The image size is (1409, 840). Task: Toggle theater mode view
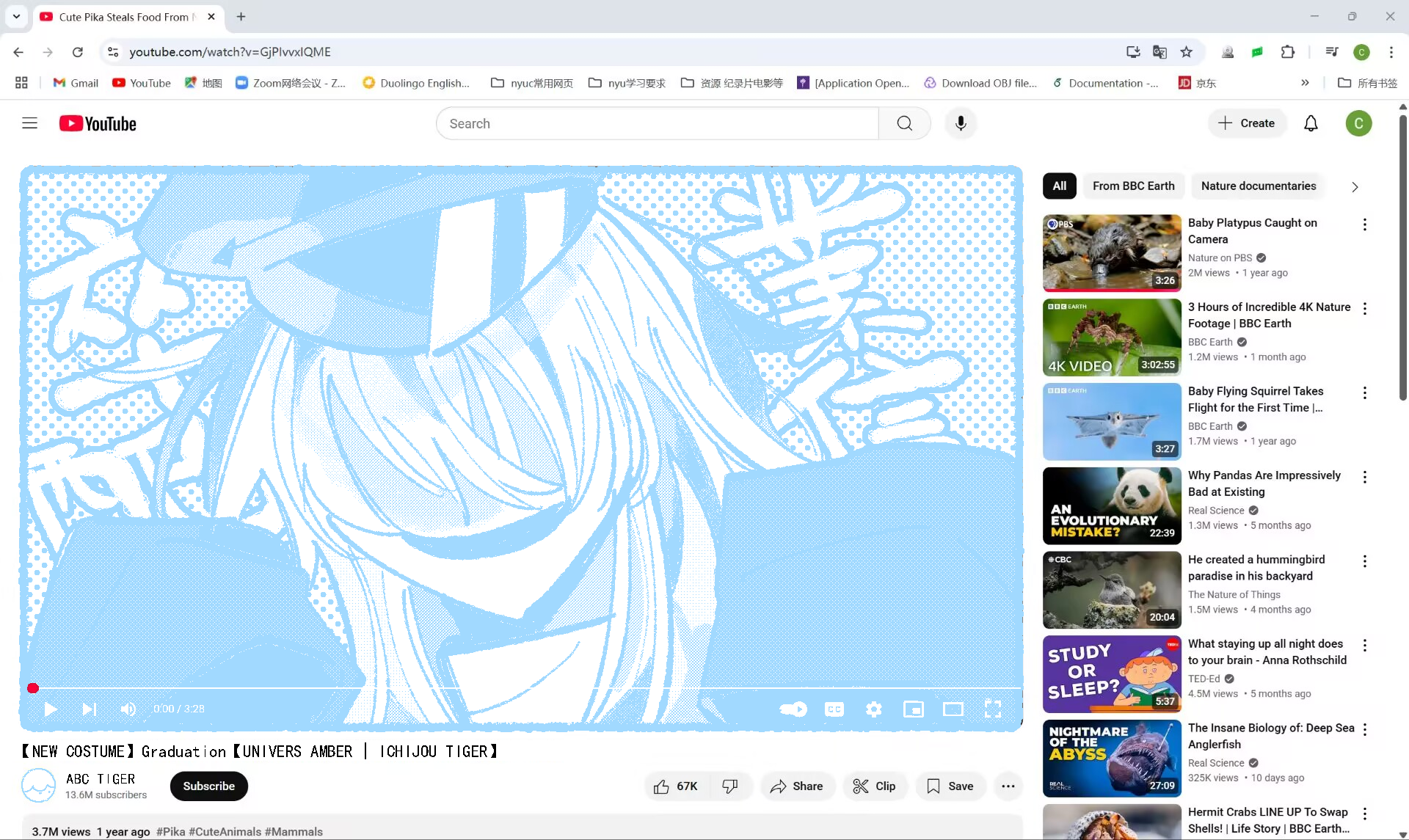click(953, 709)
